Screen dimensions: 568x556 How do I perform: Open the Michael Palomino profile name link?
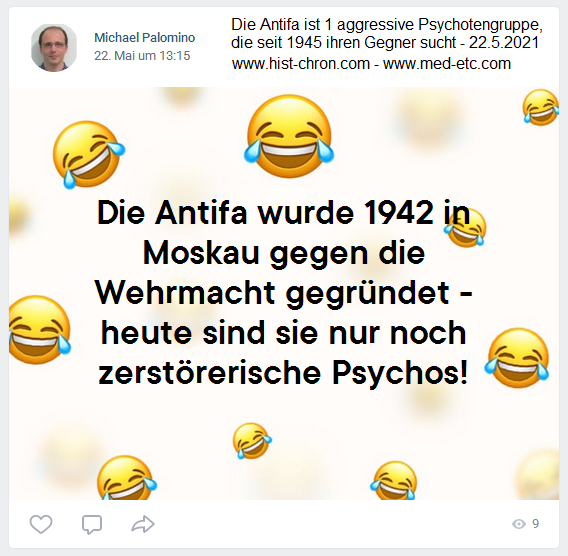click(x=145, y=37)
